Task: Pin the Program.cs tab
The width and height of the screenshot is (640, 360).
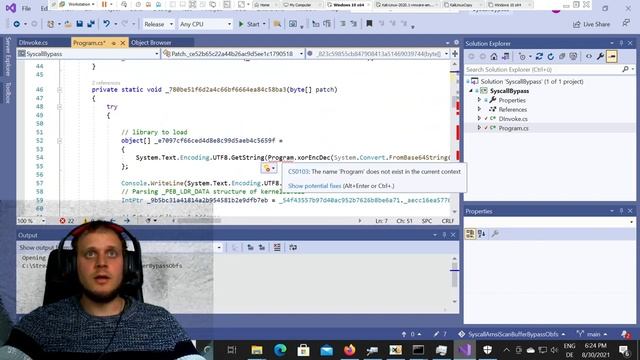Action: click(113, 43)
